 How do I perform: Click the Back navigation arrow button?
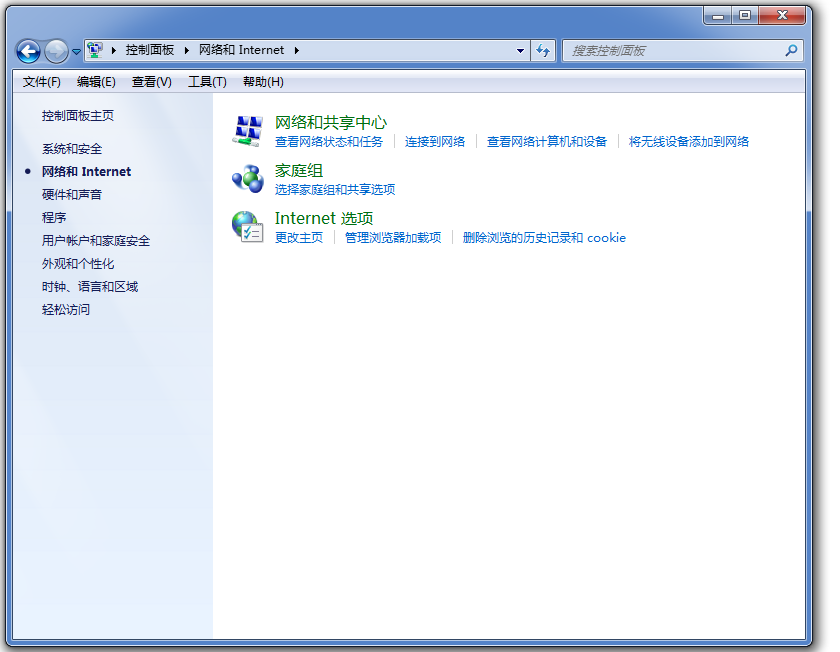28,51
